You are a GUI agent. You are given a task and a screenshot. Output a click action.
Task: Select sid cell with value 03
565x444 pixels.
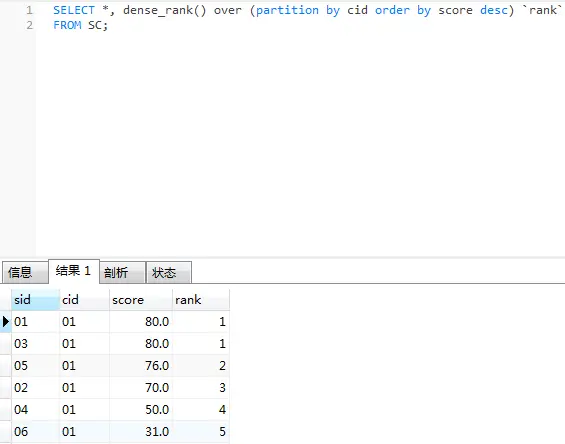point(35,343)
